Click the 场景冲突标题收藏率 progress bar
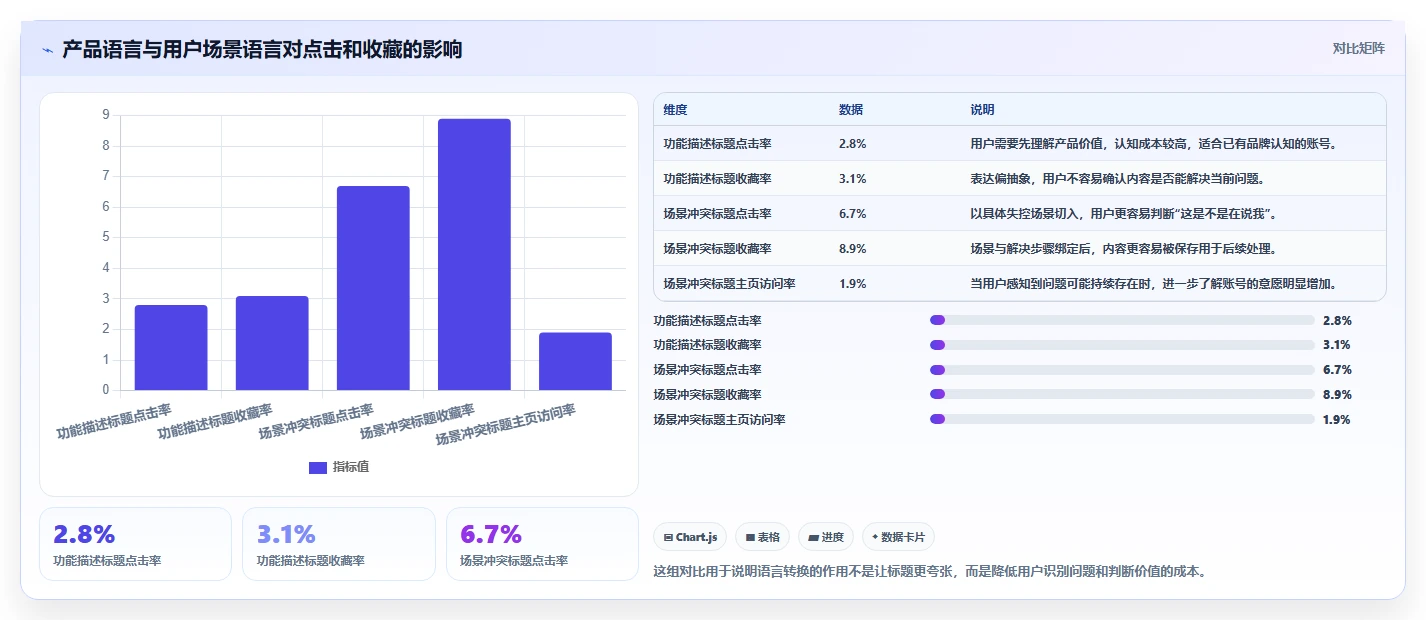 pyautogui.click(x=1122, y=395)
